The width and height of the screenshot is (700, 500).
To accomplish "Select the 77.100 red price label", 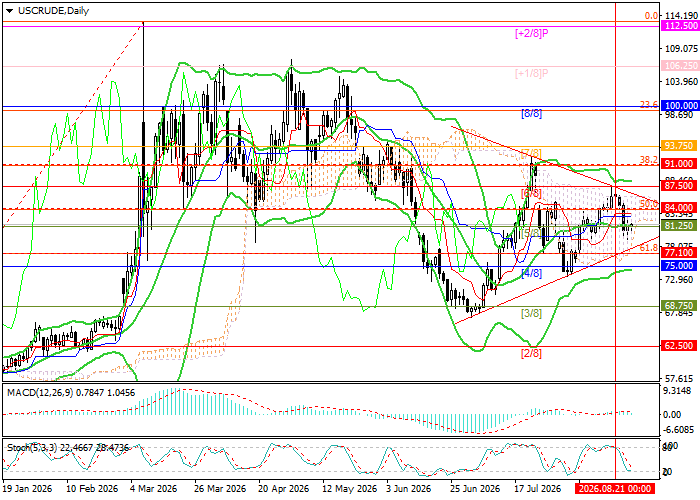I will click(679, 253).
